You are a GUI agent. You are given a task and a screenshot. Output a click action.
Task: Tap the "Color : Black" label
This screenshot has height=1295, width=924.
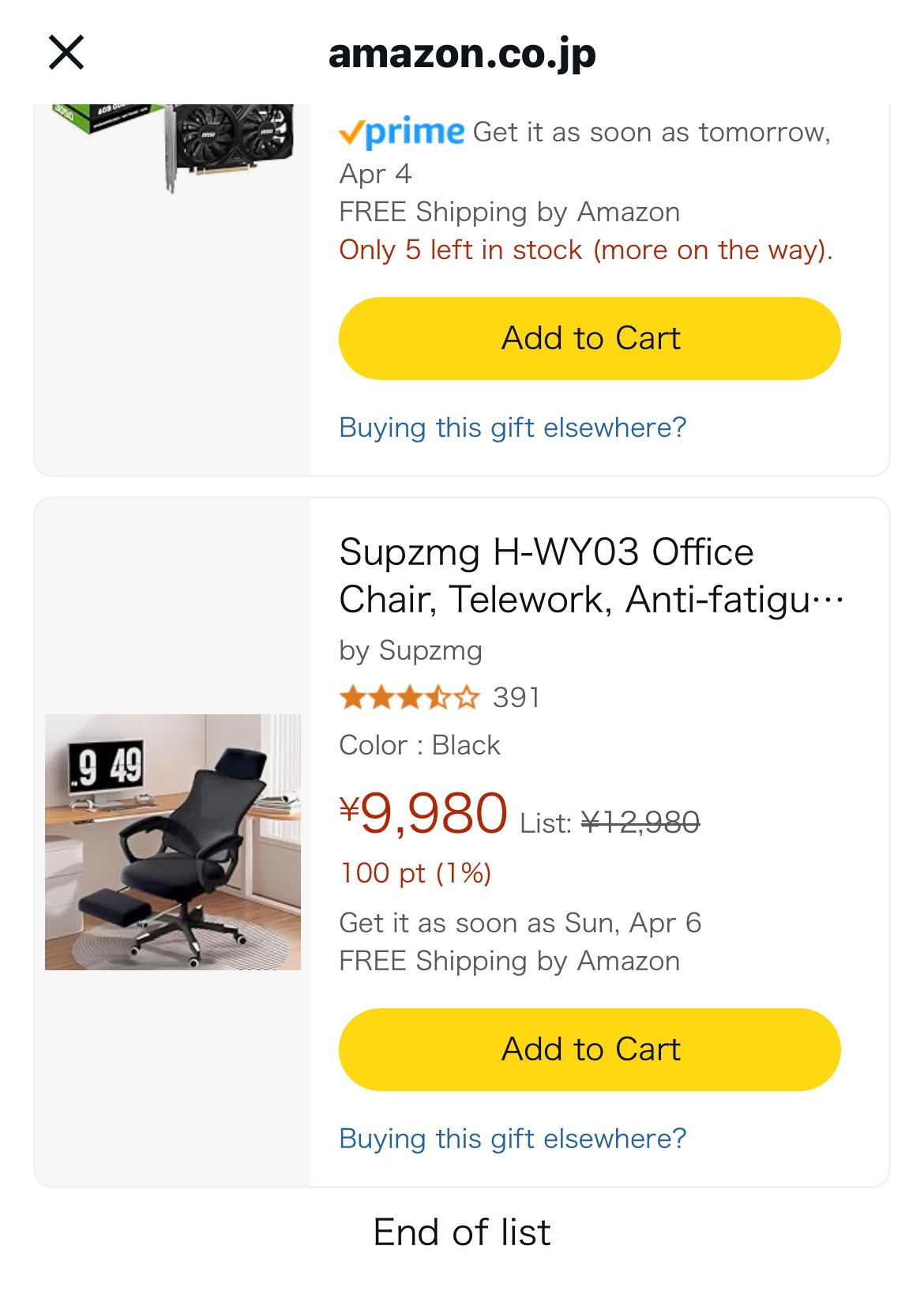[419, 745]
